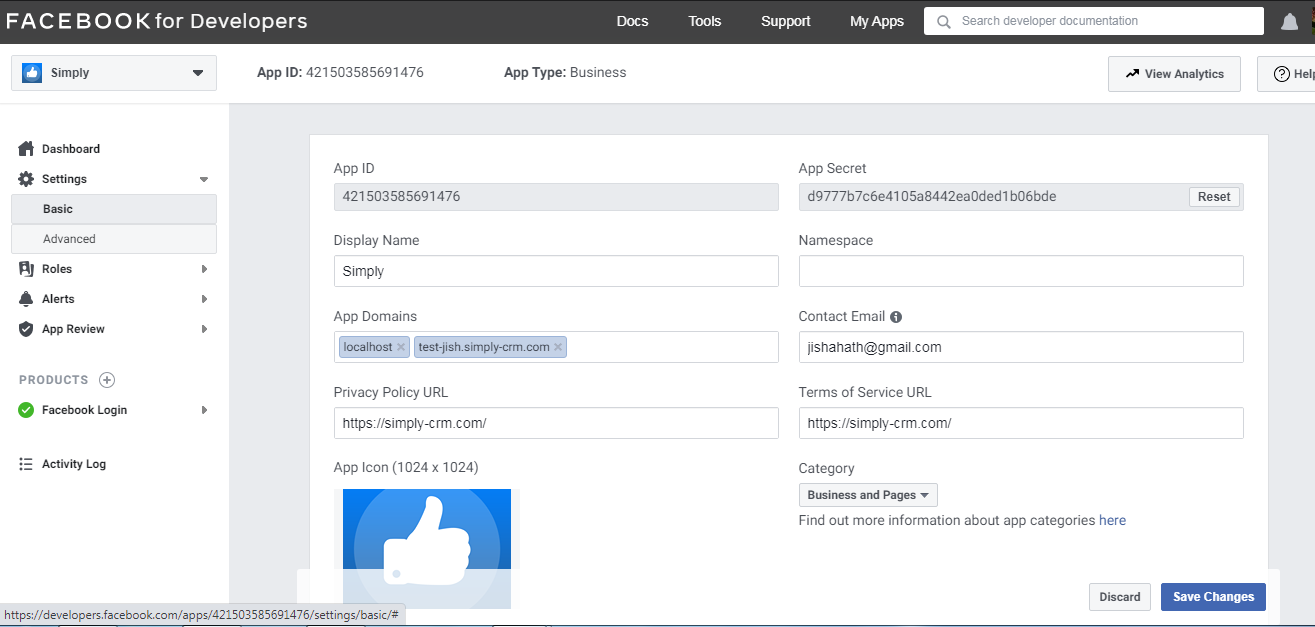Image resolution: width=1315 pixels, height=627 pixels.
Task: Remove localhost domain with its x
Action: (x=401, y=347)
